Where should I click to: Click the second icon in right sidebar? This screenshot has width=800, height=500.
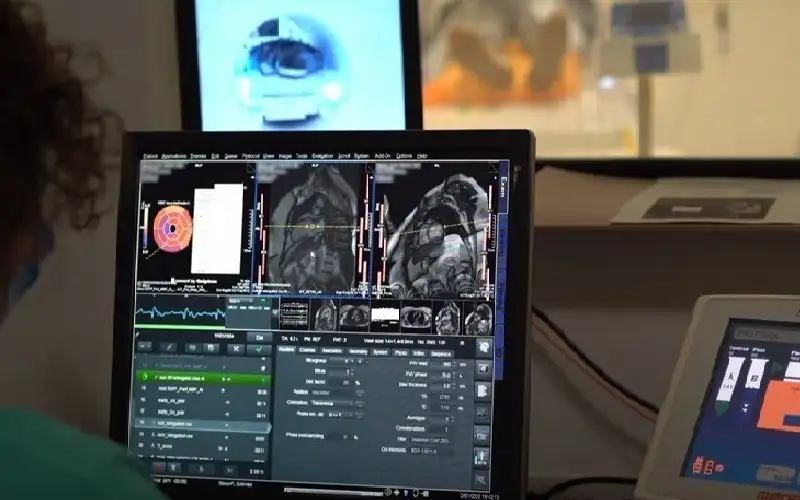coord(482,368)
